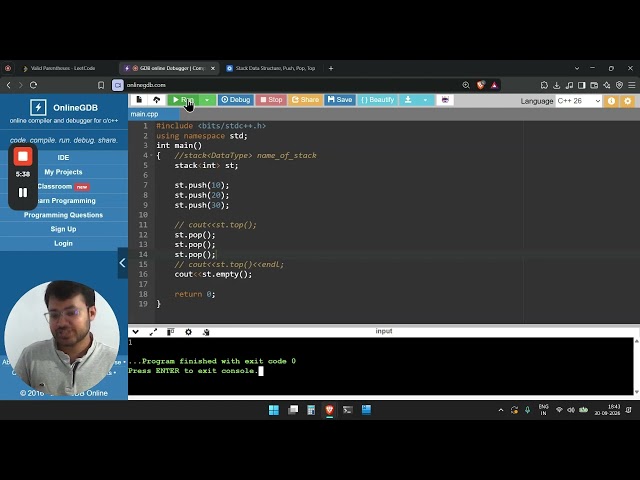
Task: Show hidden system tray icons
Action: [501, 410]
